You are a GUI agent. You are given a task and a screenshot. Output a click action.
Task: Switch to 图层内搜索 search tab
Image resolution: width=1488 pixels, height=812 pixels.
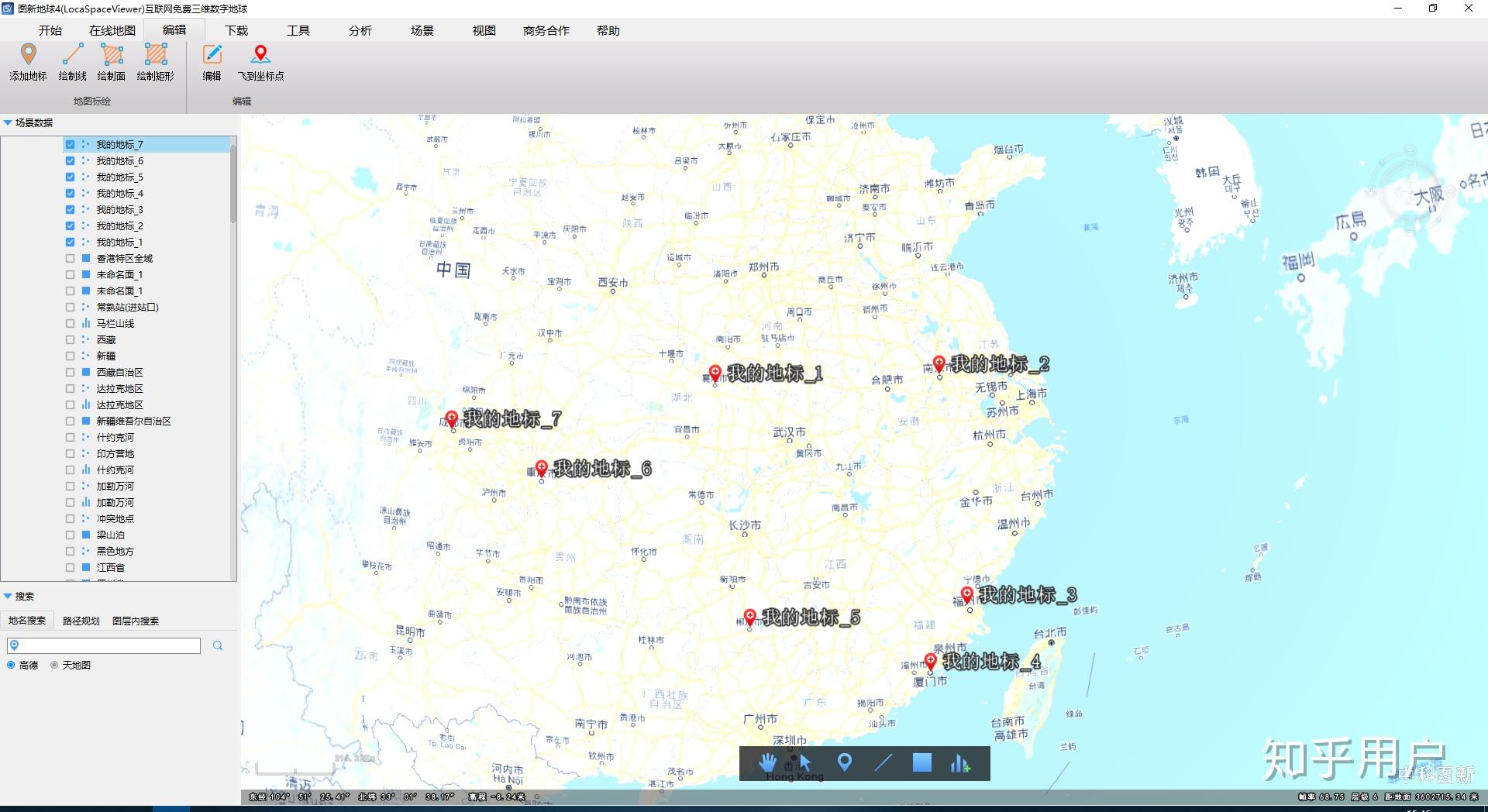point(136,621)
